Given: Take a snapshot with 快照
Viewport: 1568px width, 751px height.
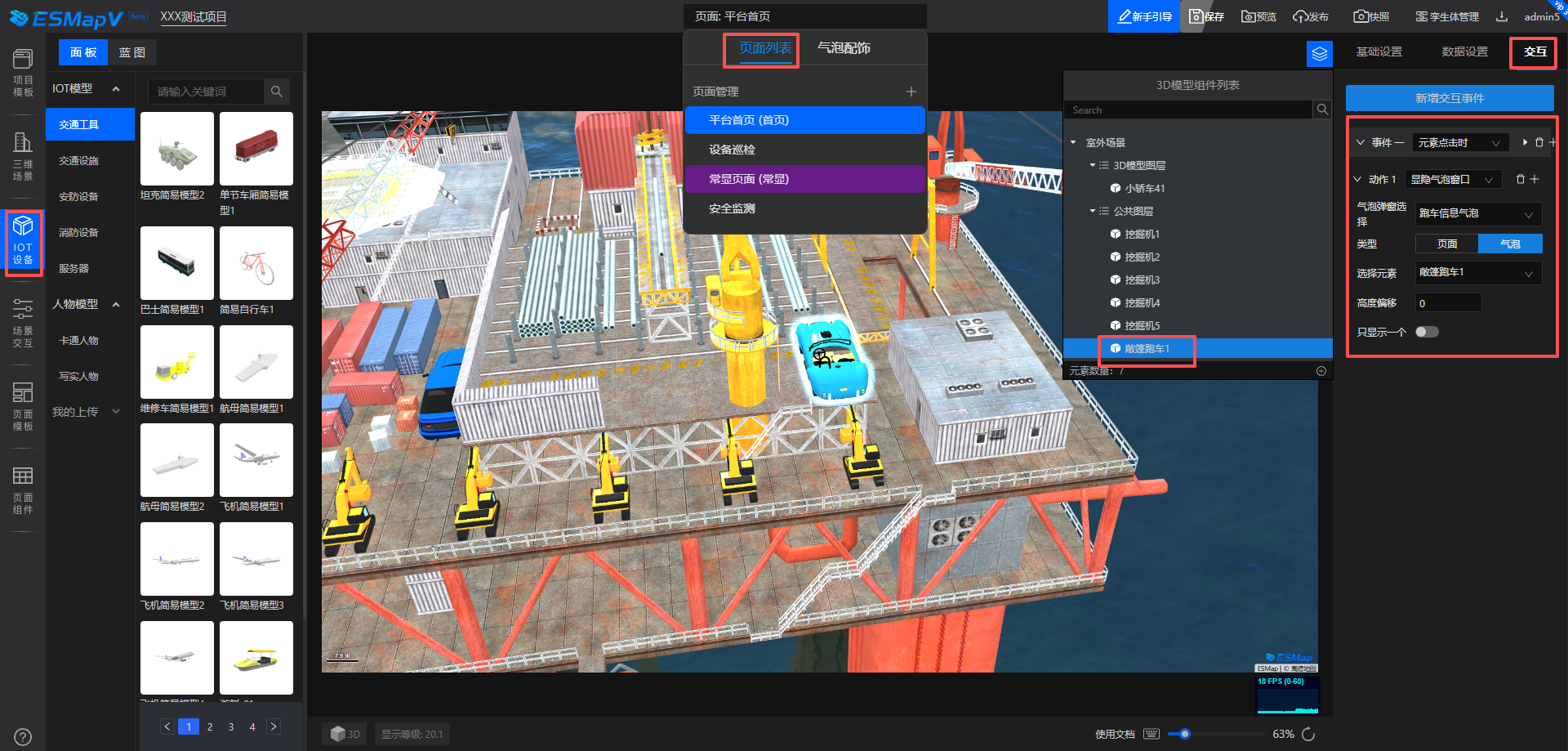Looking at the screenshot, I should click(x=1371, y=16).
